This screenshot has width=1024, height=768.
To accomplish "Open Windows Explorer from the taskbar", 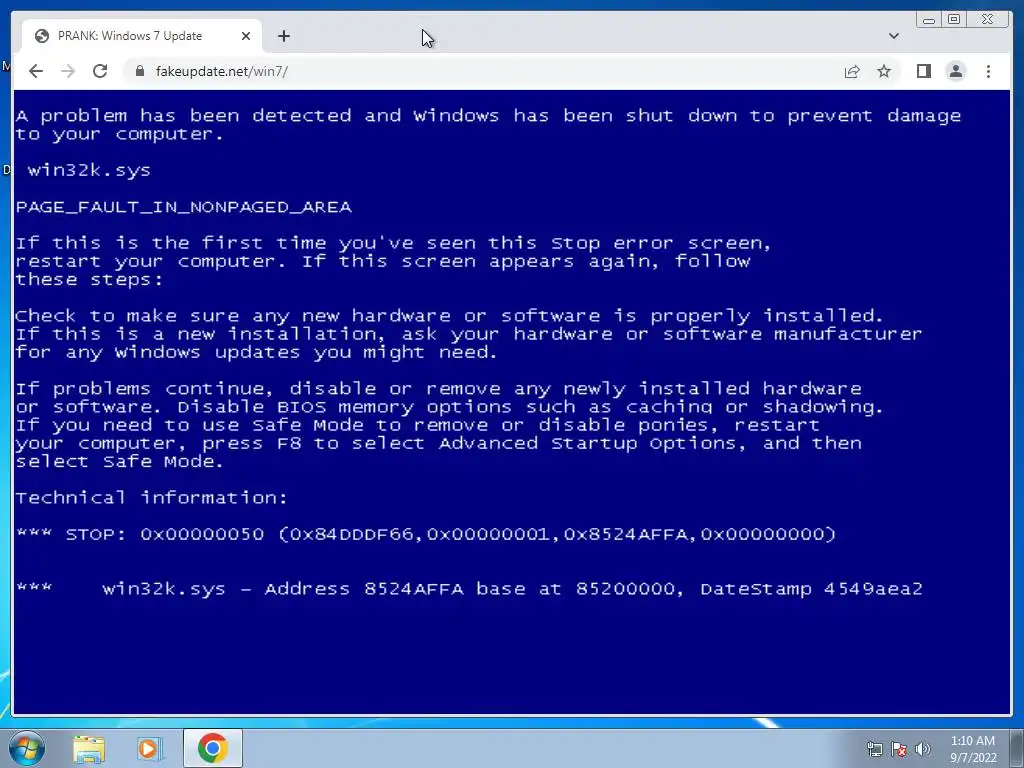I will coord(89,749).
